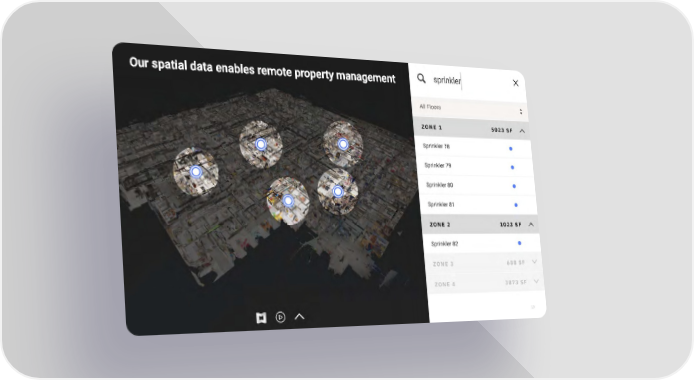Select Sprinkler 79 in the list
Screen dimensions: 694x380
[438, 165]
